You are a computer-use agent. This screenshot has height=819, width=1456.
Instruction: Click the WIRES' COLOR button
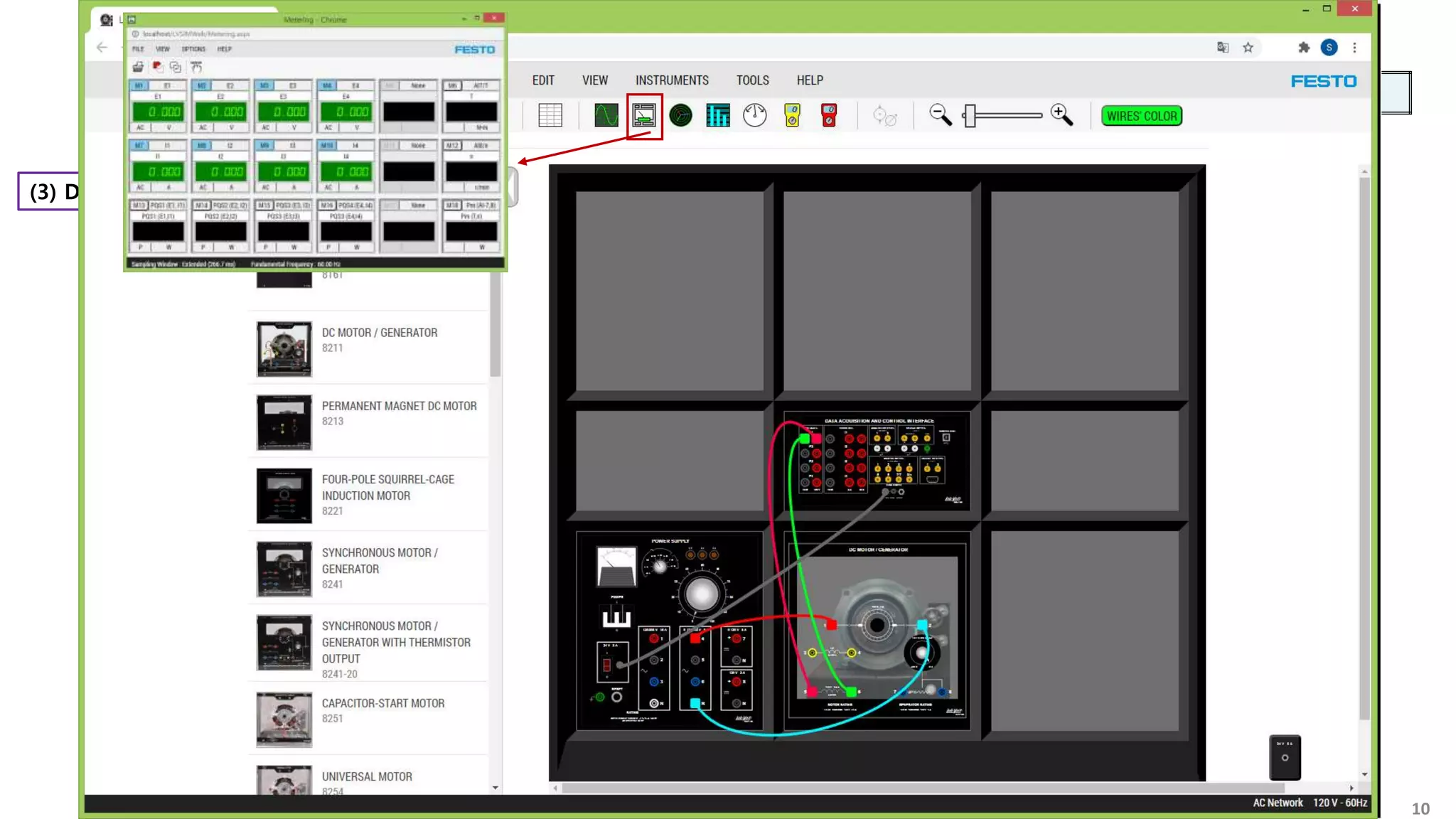pos(1141,116)
